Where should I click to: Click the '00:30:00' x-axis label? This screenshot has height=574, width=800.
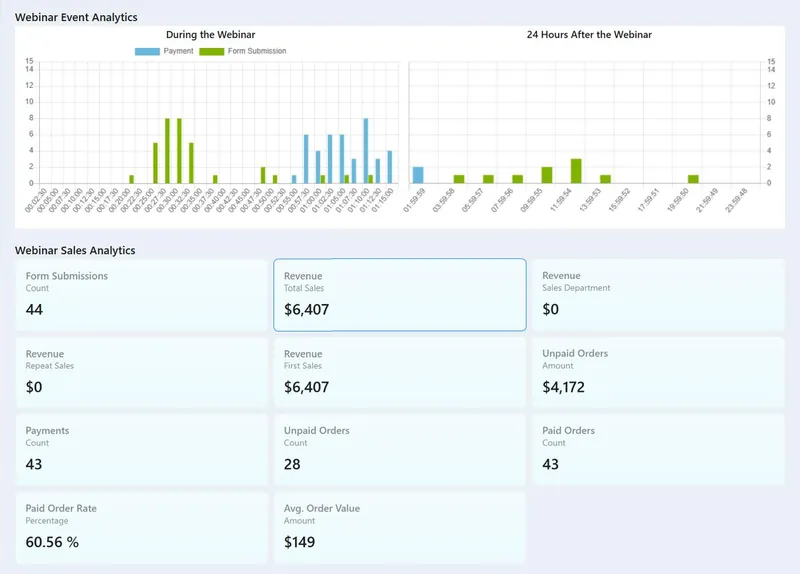[x=166, y=200]
